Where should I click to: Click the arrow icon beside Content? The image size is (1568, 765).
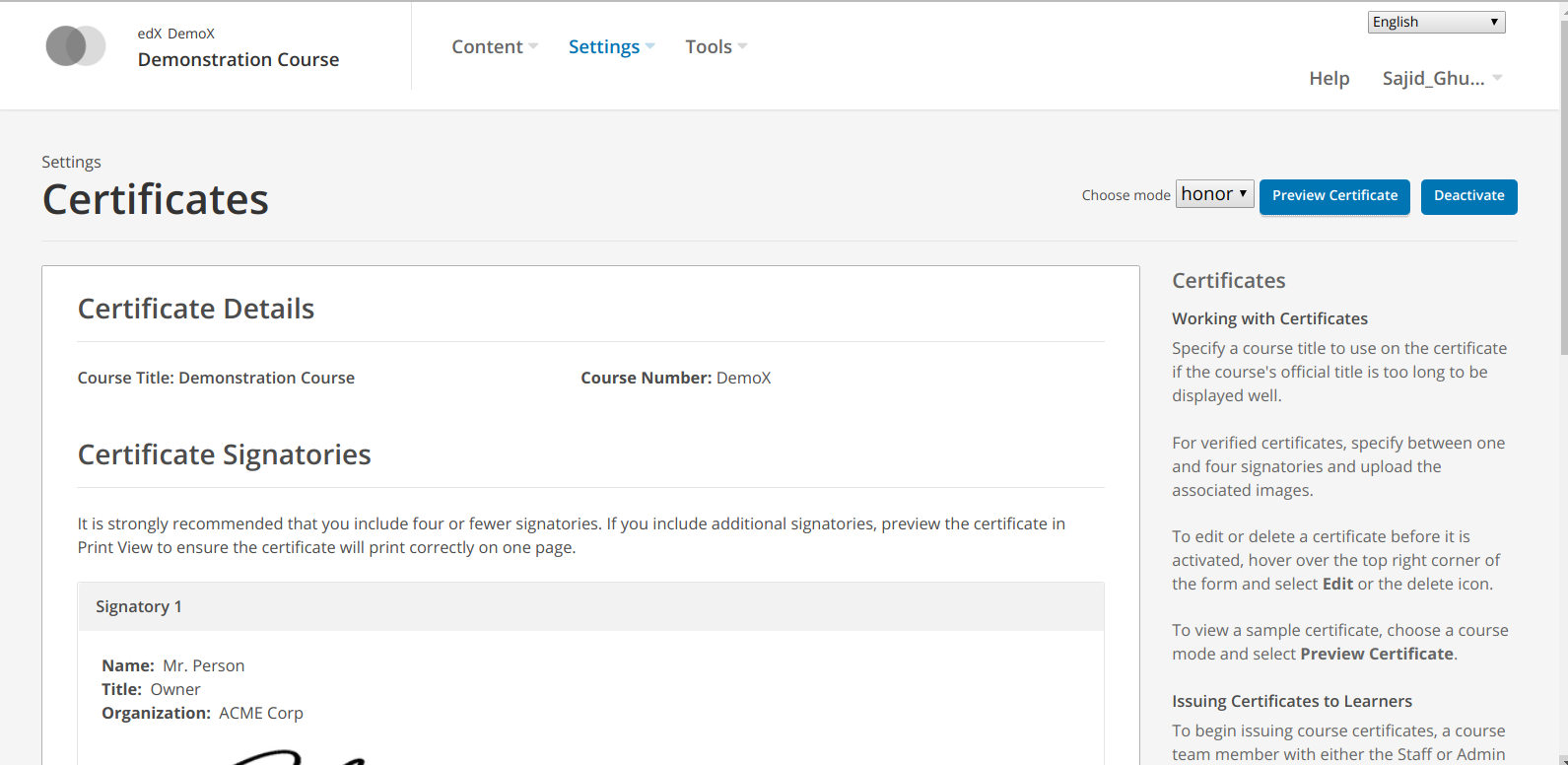pyautogui.click(x=533, y=46)
